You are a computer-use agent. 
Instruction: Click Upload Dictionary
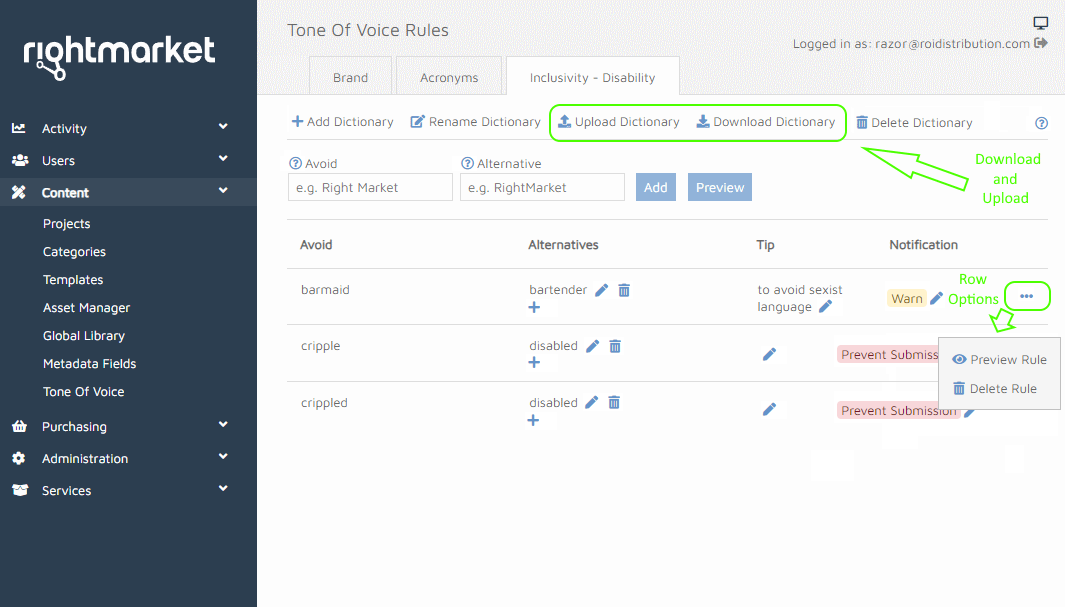pyautogui.click(x=618, y=122)
